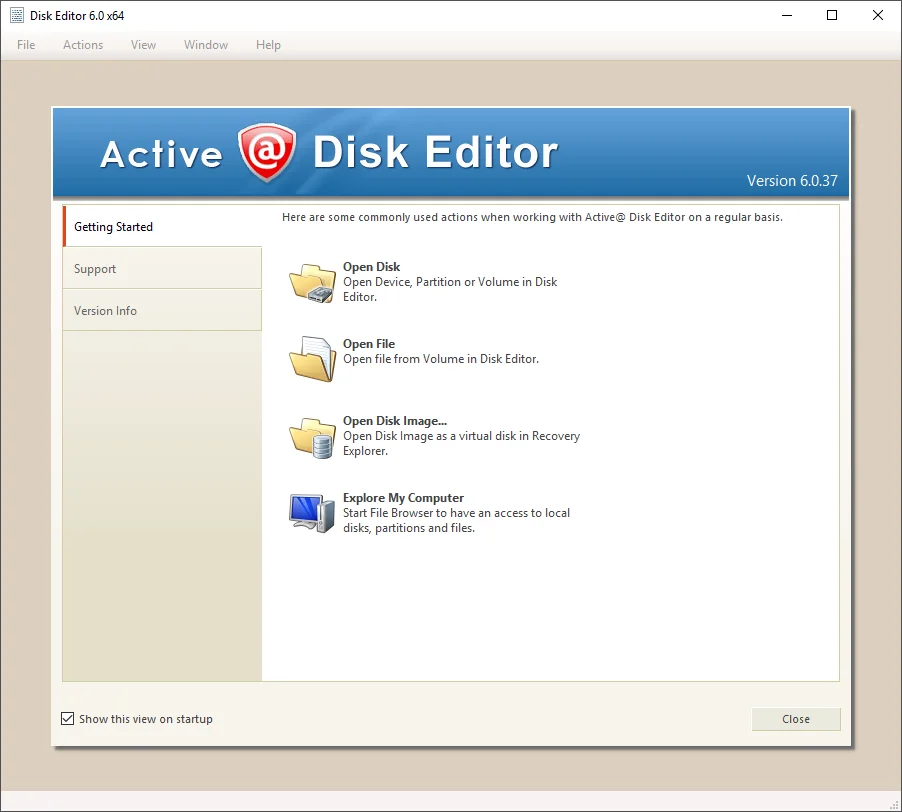902x812 pixels.
Task: Switch to the Support tab
Action: (162, 269)
